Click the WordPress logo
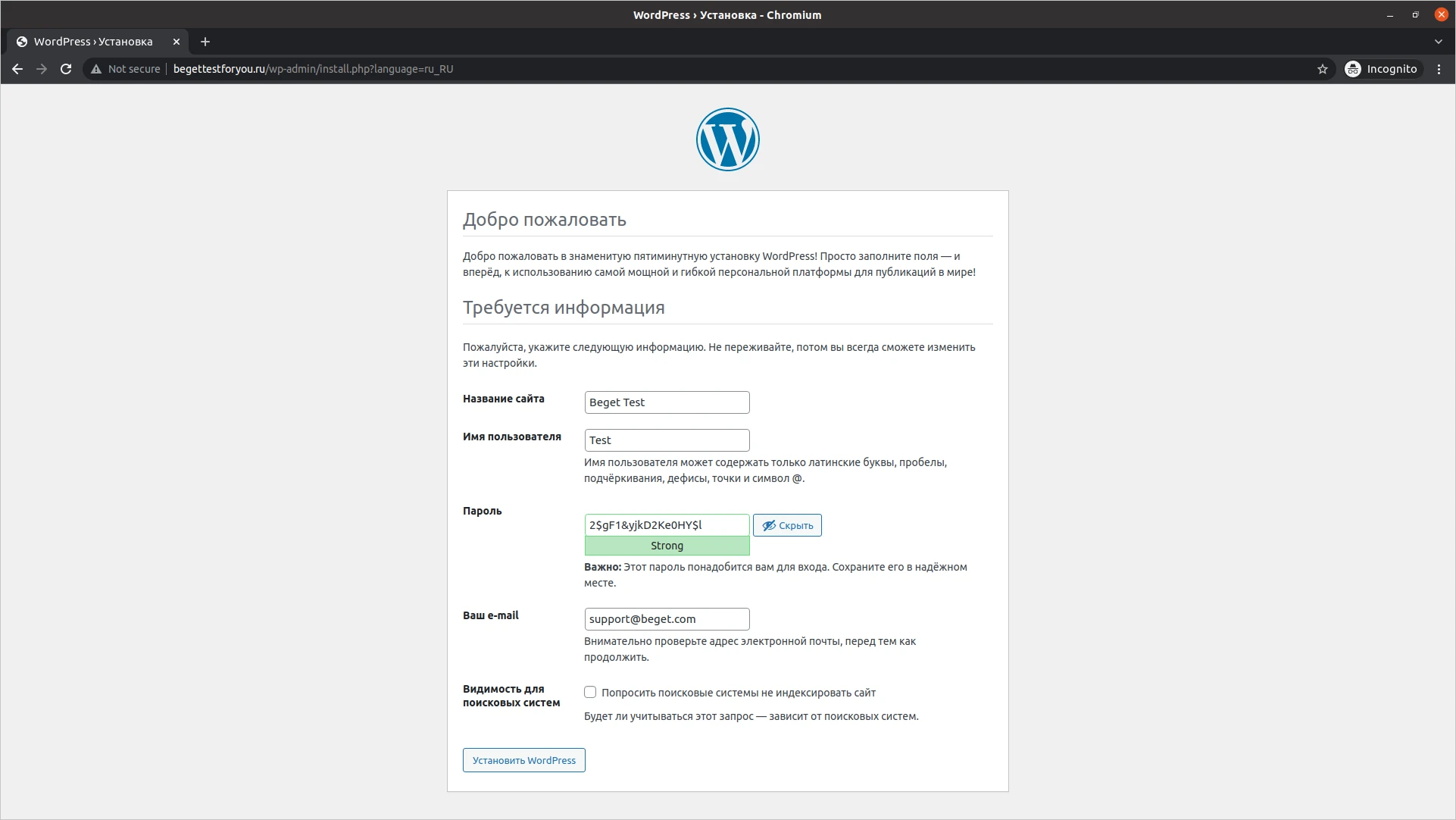This screenshot has height=820, width=1456. (727, 139)
